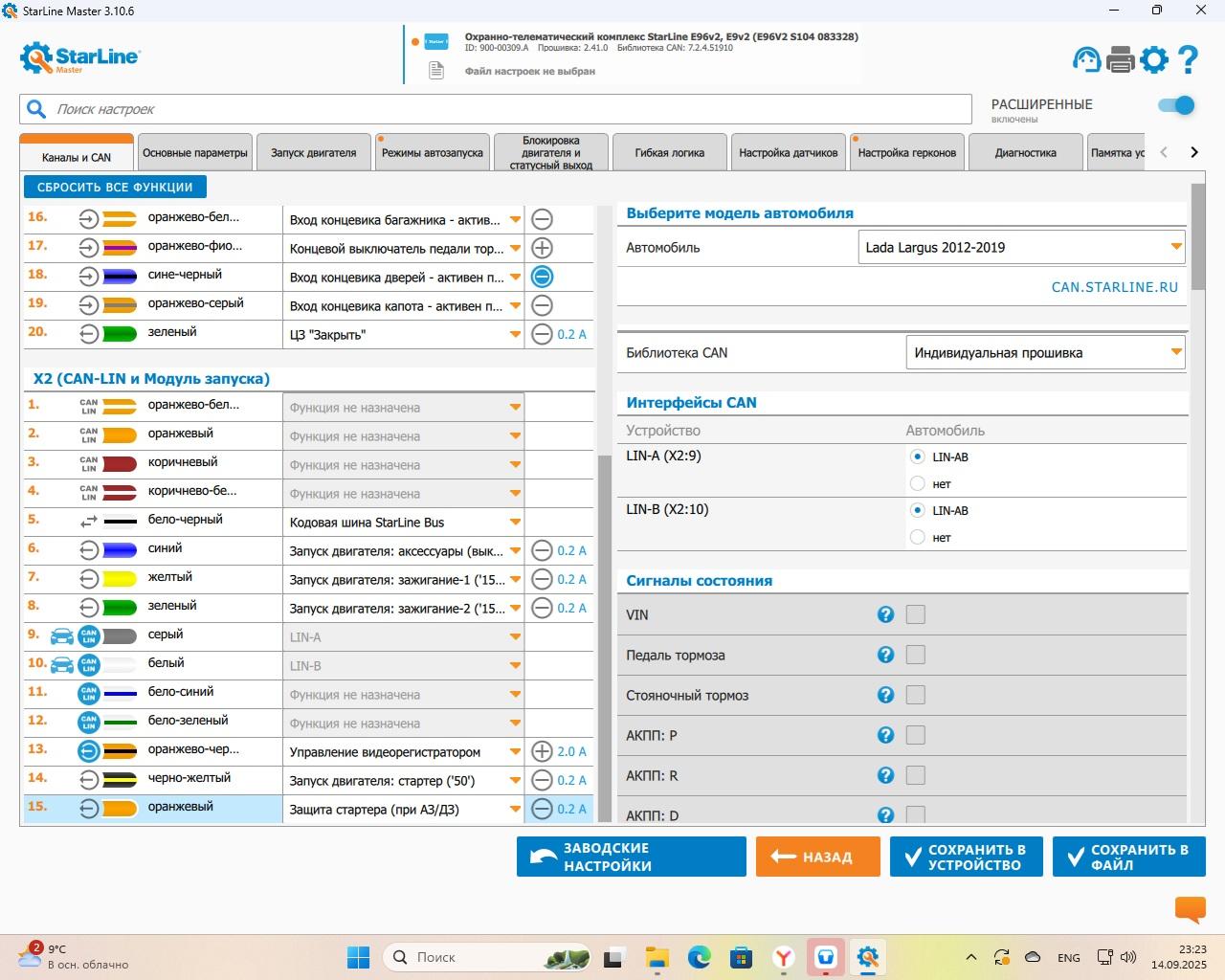The width and height of the screenshot is (1225, 980).
Task: Open Windows Start menu
Action: click(358, 957)
